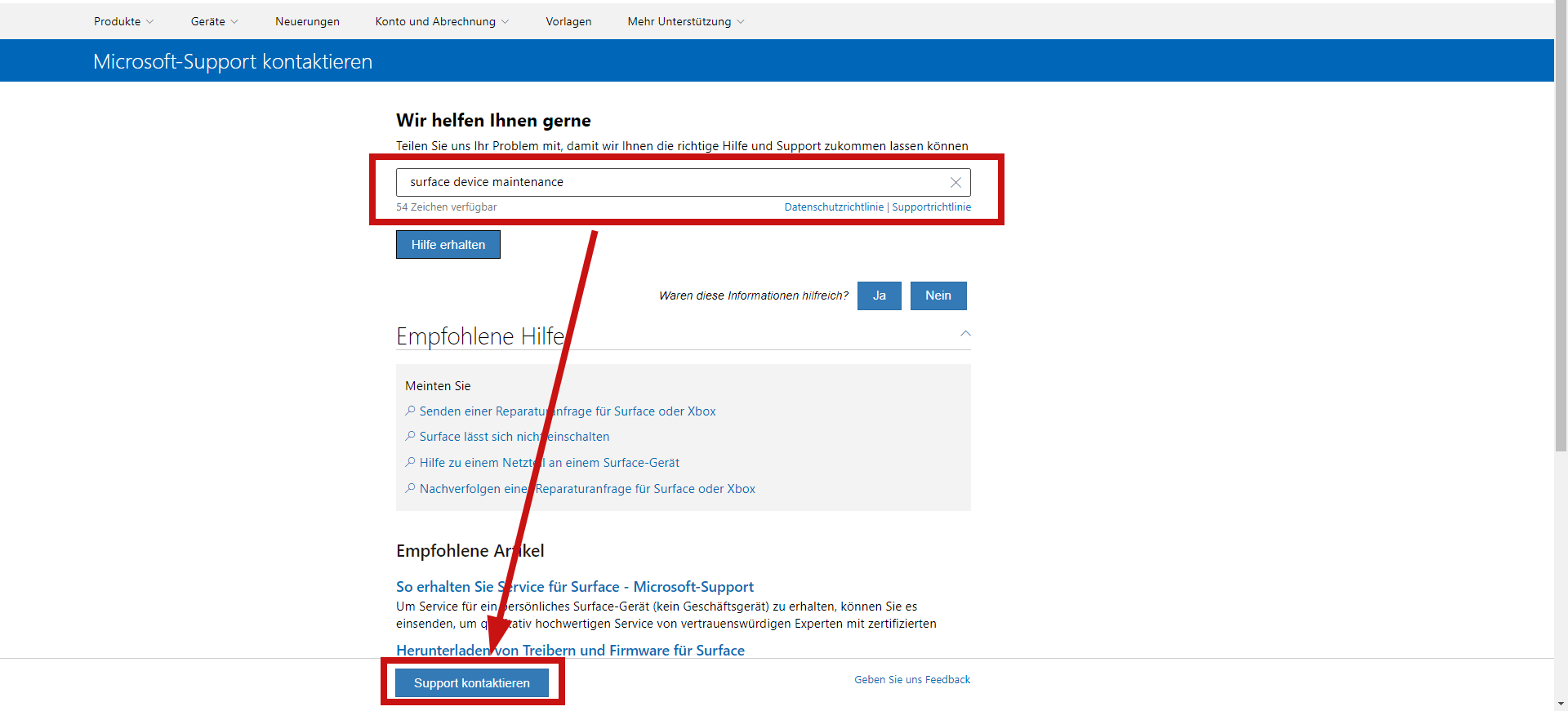Image resolution: width=1568 pixels, height=711 pixels.
Task: Answer Nein to helpful question
Action: coord(938,296)
